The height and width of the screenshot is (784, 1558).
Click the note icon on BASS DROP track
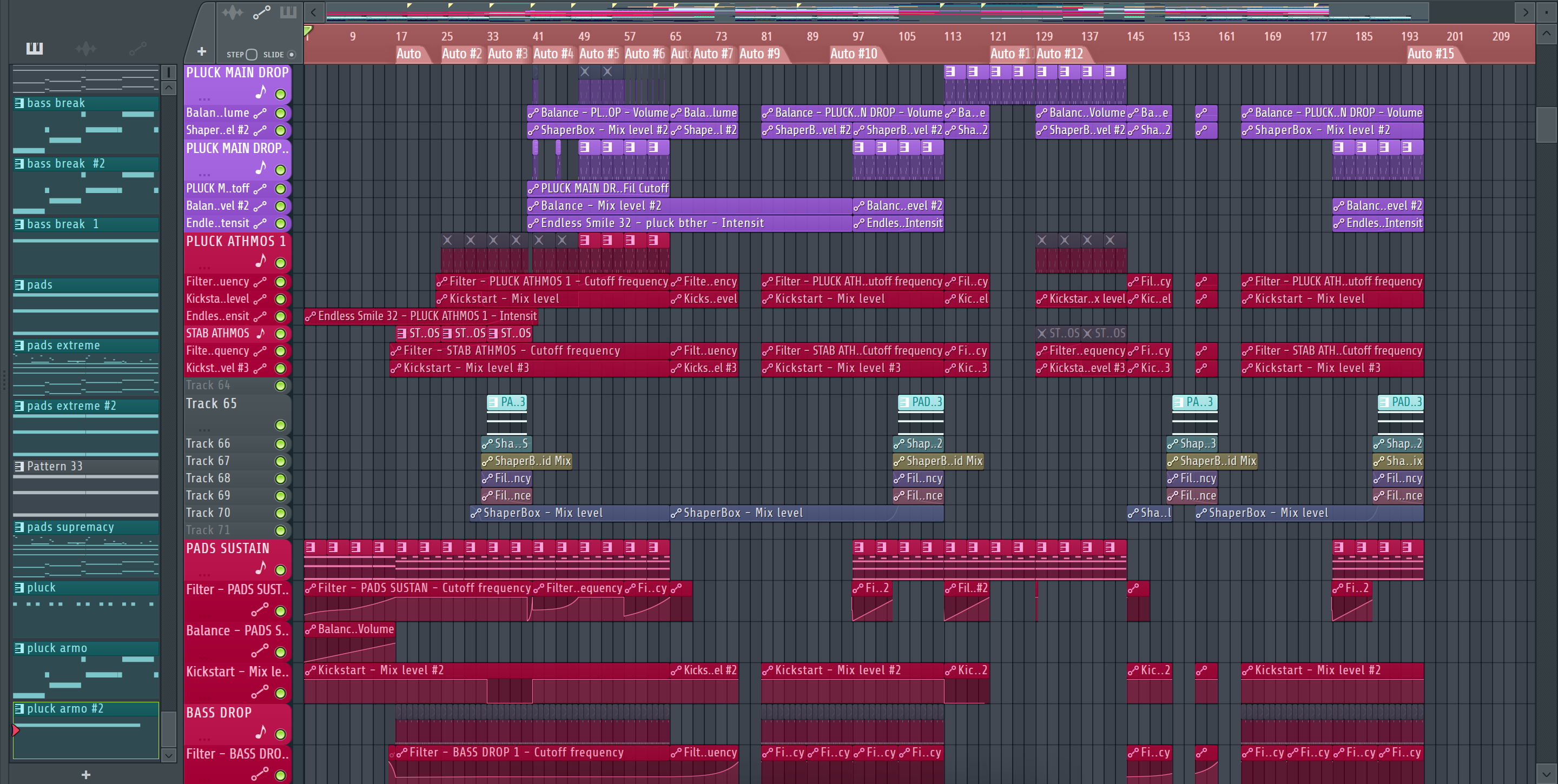(261, 733)
